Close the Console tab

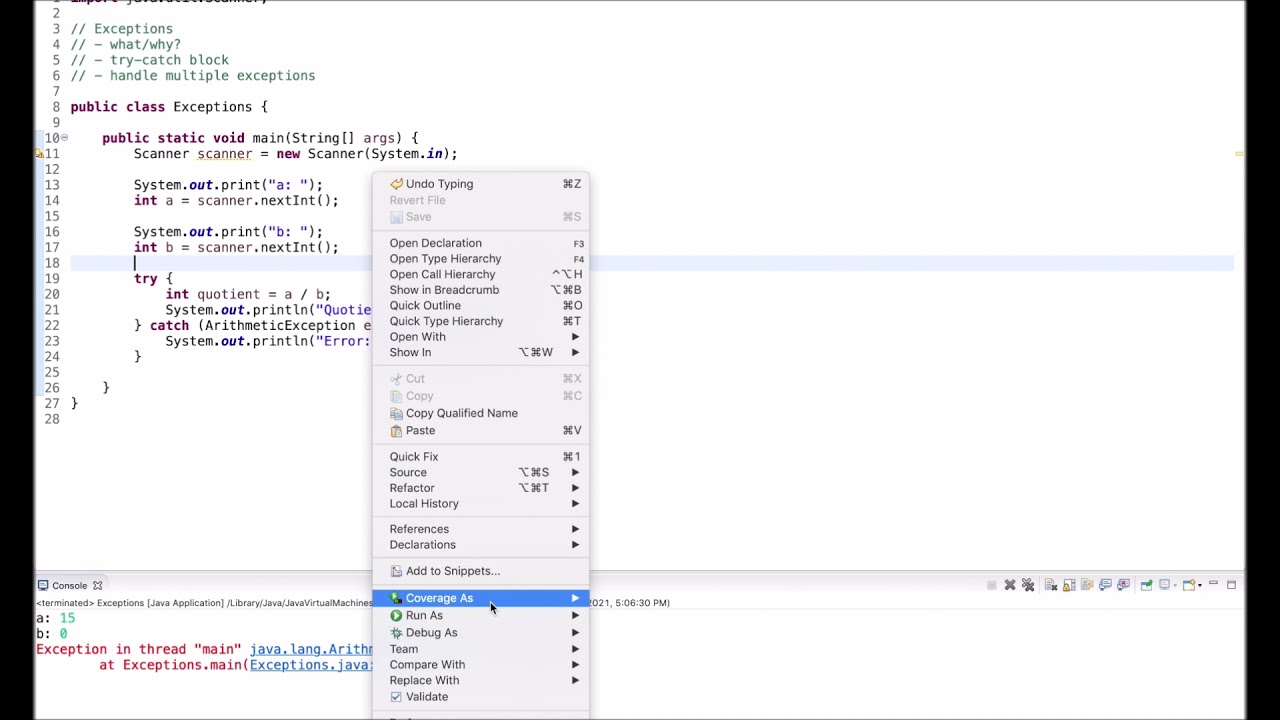[x=97, y=586]
